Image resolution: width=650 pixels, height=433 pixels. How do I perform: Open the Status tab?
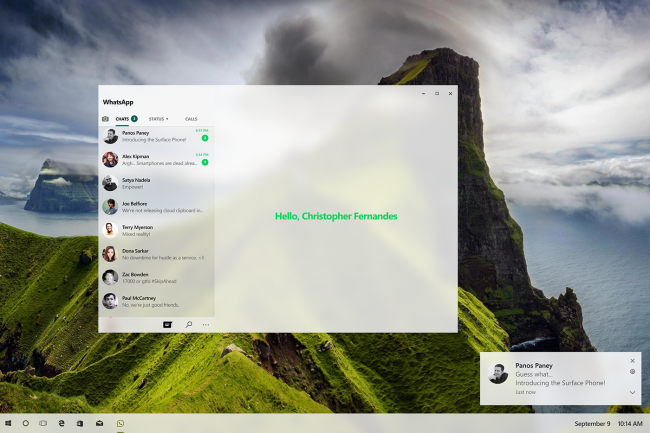point(156,119)
